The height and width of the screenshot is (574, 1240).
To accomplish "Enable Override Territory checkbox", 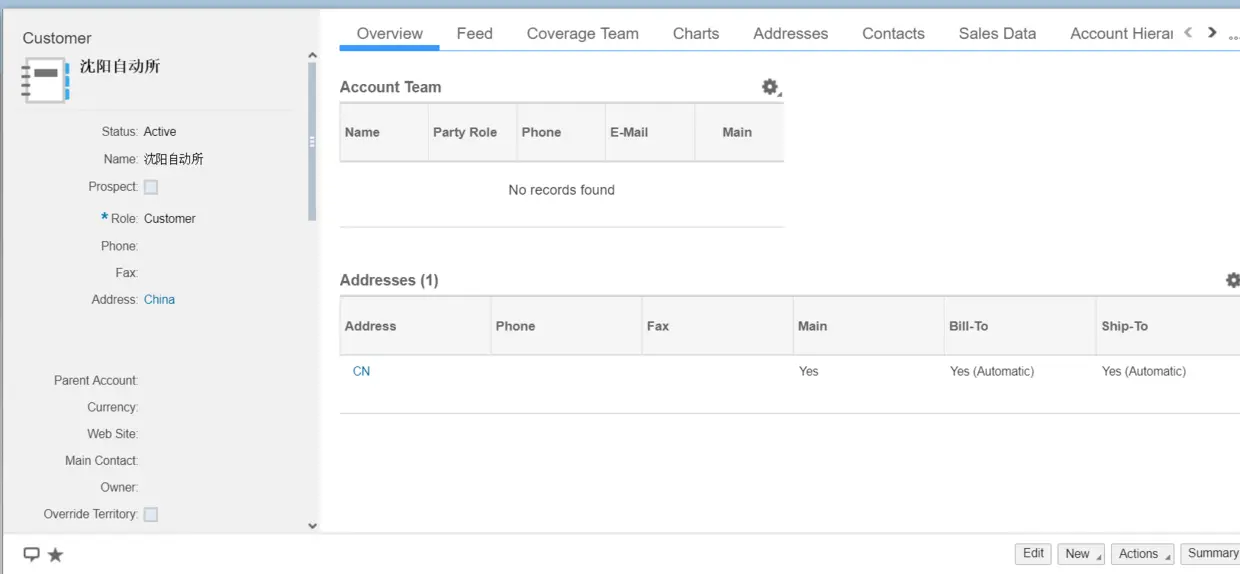I will [x=151, y=514].
